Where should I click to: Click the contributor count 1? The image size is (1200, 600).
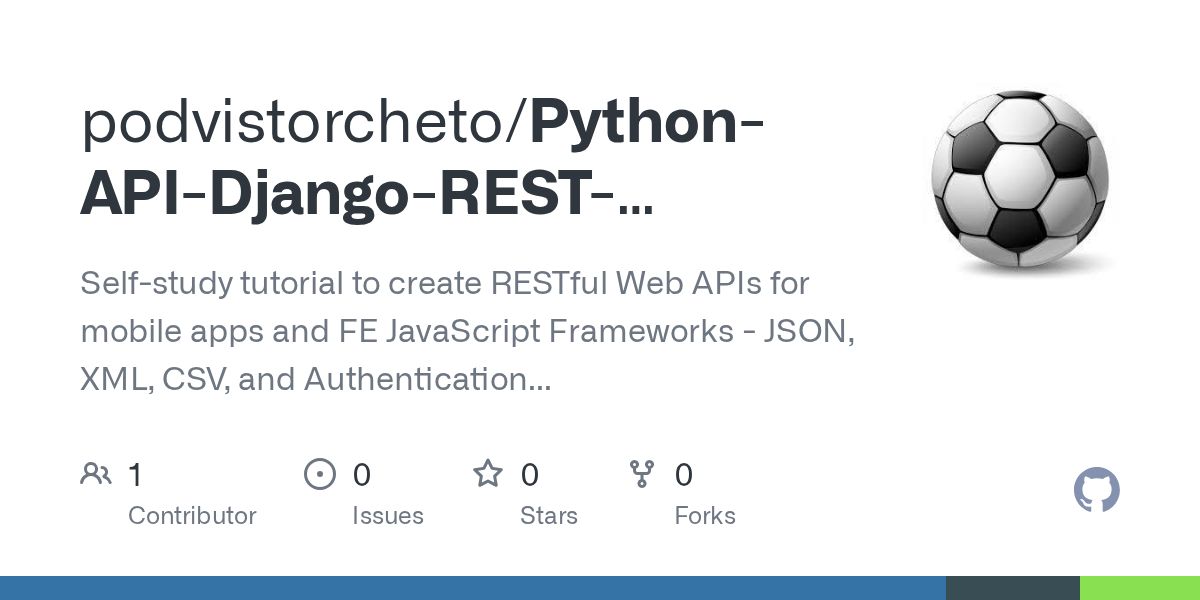[135, 474]
